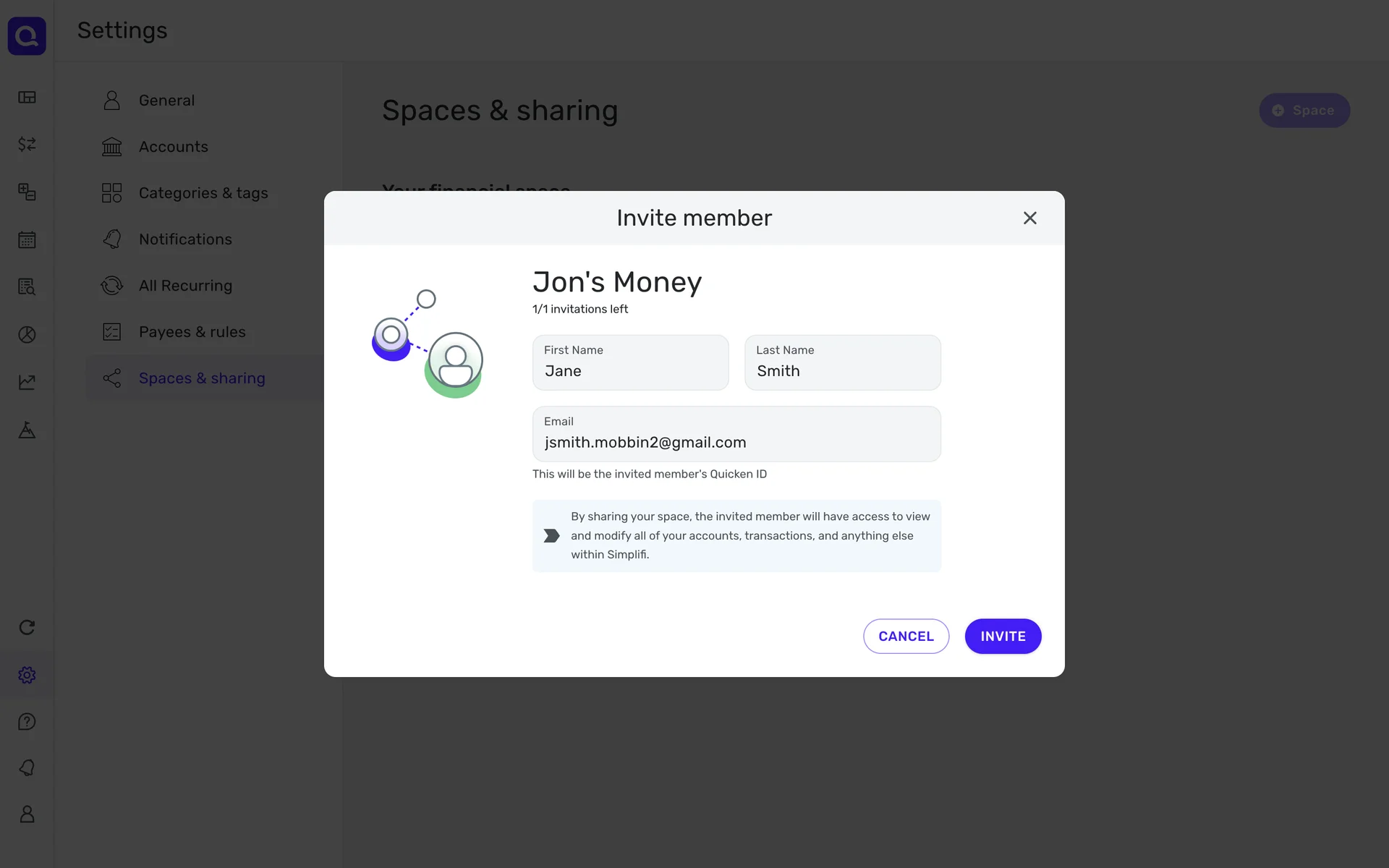1389x868 pixels.
Task: Open the help question mark icon
Action: [x=27, y=721]
